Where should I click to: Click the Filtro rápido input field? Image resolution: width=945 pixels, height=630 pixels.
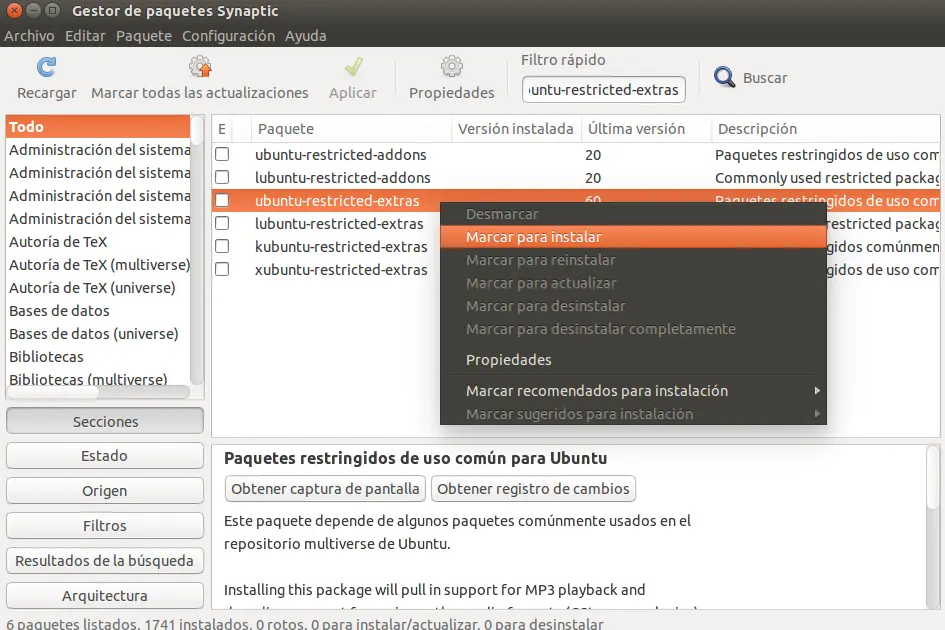[x=604, y=90]
